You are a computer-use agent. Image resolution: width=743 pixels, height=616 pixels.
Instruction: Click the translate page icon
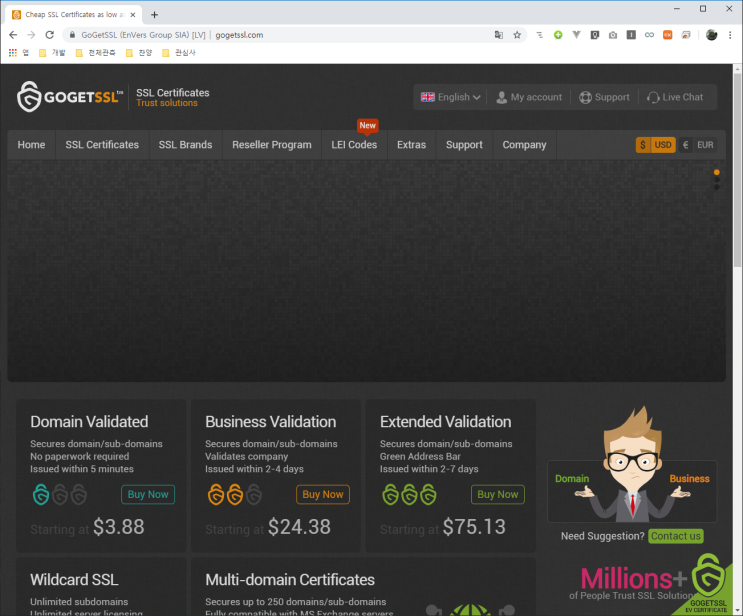tap(498, 35)
